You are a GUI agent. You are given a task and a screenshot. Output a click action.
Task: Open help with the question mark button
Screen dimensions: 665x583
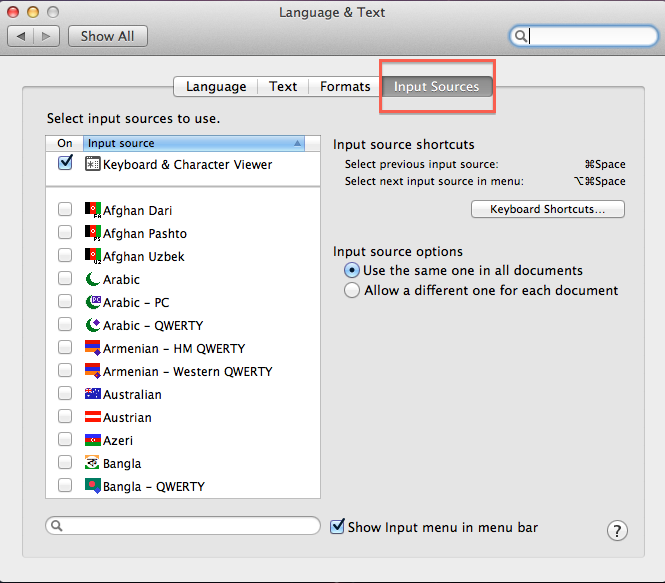pyautogui.click(x=617, y=530)
